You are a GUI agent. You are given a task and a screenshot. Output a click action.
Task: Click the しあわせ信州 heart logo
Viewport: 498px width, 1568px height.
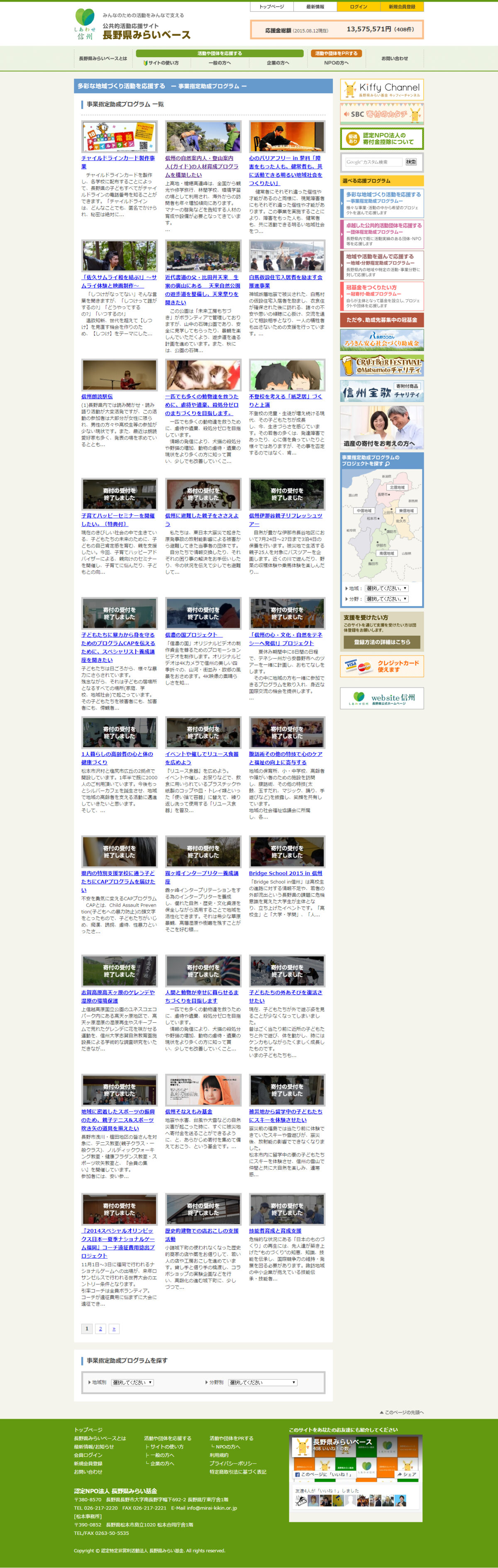(x=85, y=24)
